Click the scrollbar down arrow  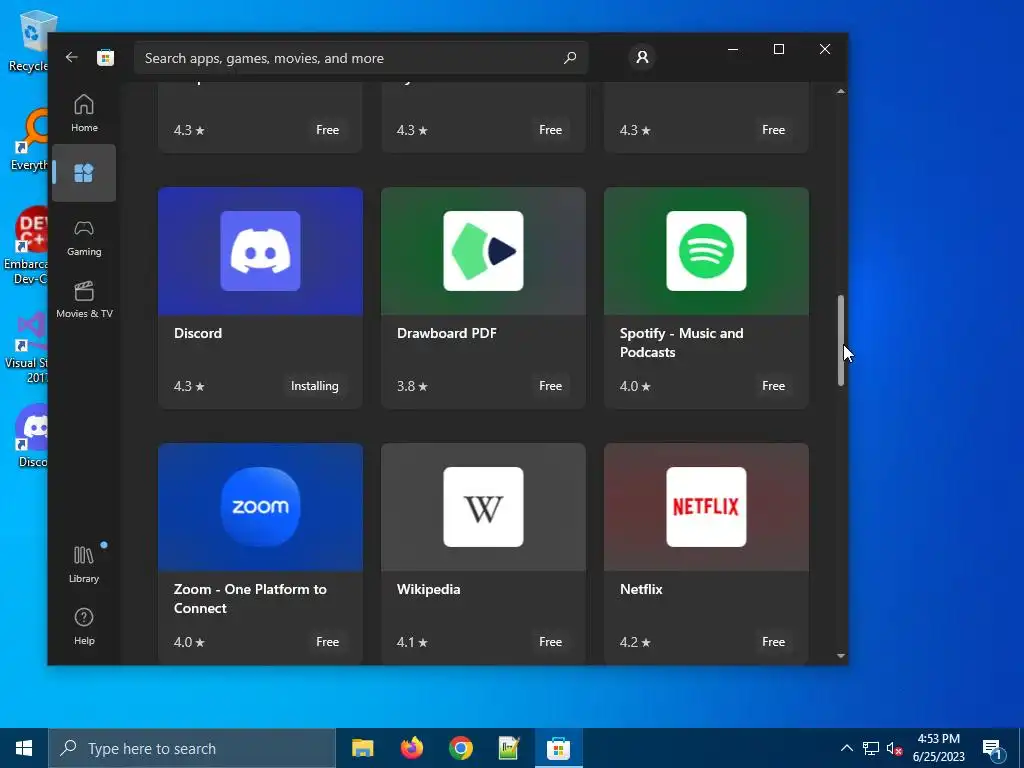click(x=840, y=656)
